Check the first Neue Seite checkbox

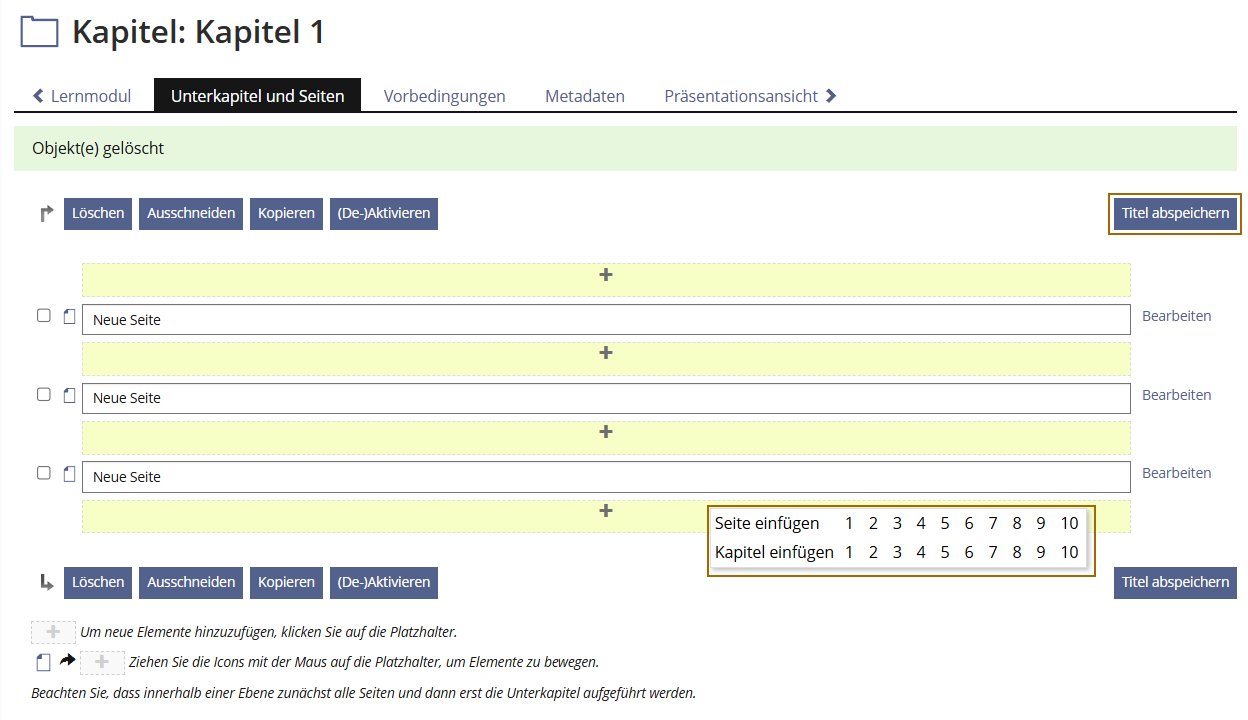(x=44, y=316)
